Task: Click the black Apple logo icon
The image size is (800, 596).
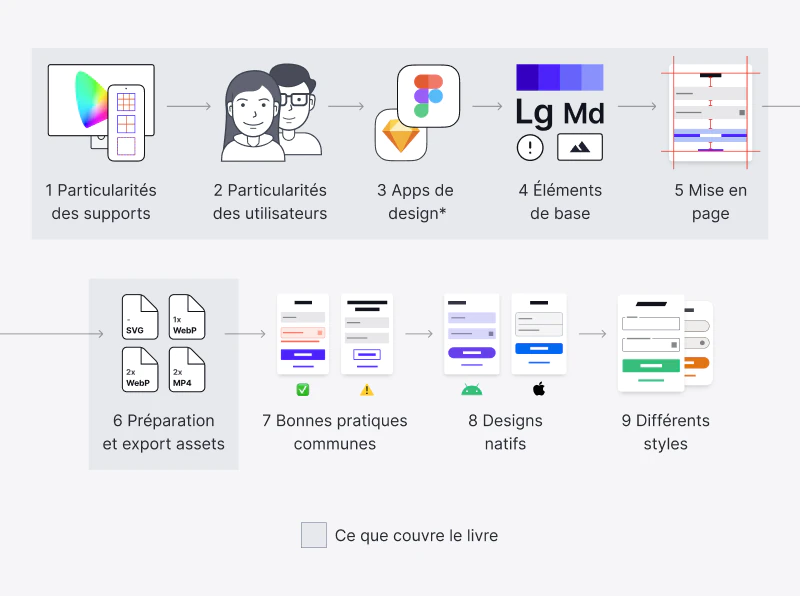Action: 539,389
